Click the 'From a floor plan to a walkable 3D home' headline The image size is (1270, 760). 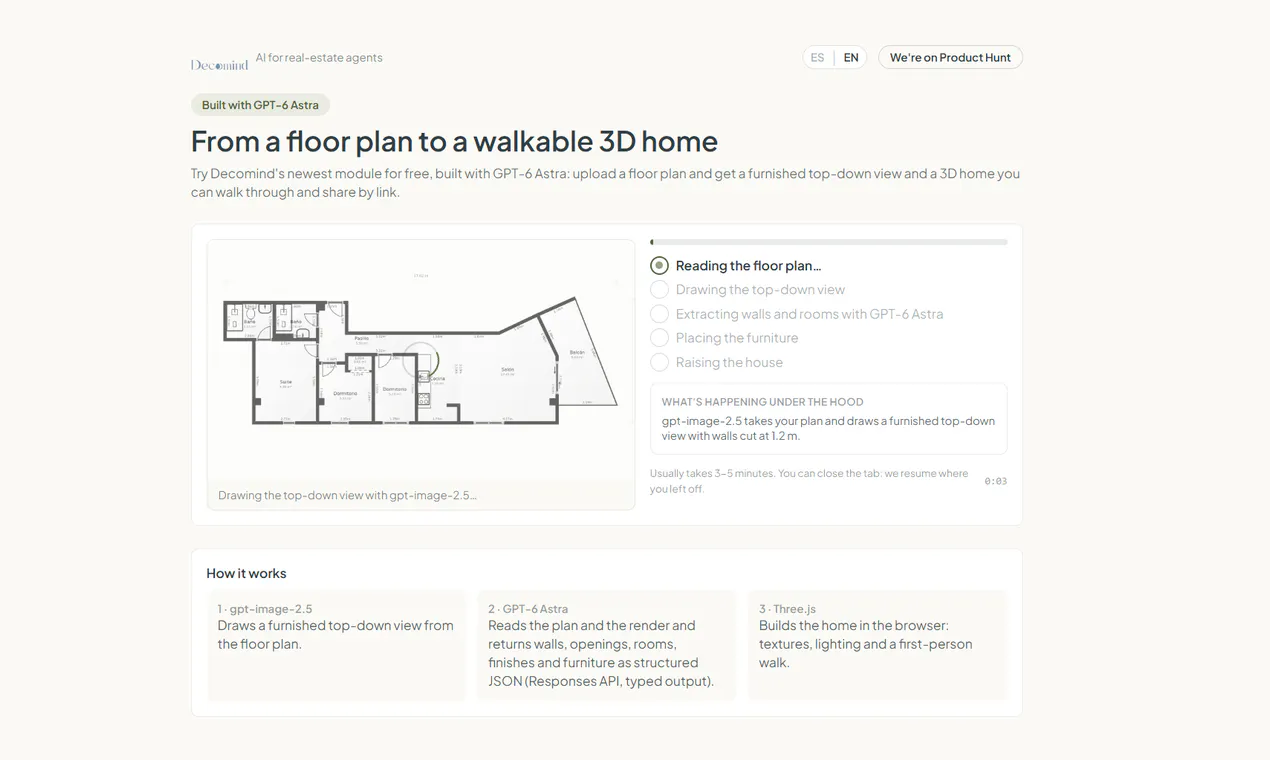(x=454, y=141)
